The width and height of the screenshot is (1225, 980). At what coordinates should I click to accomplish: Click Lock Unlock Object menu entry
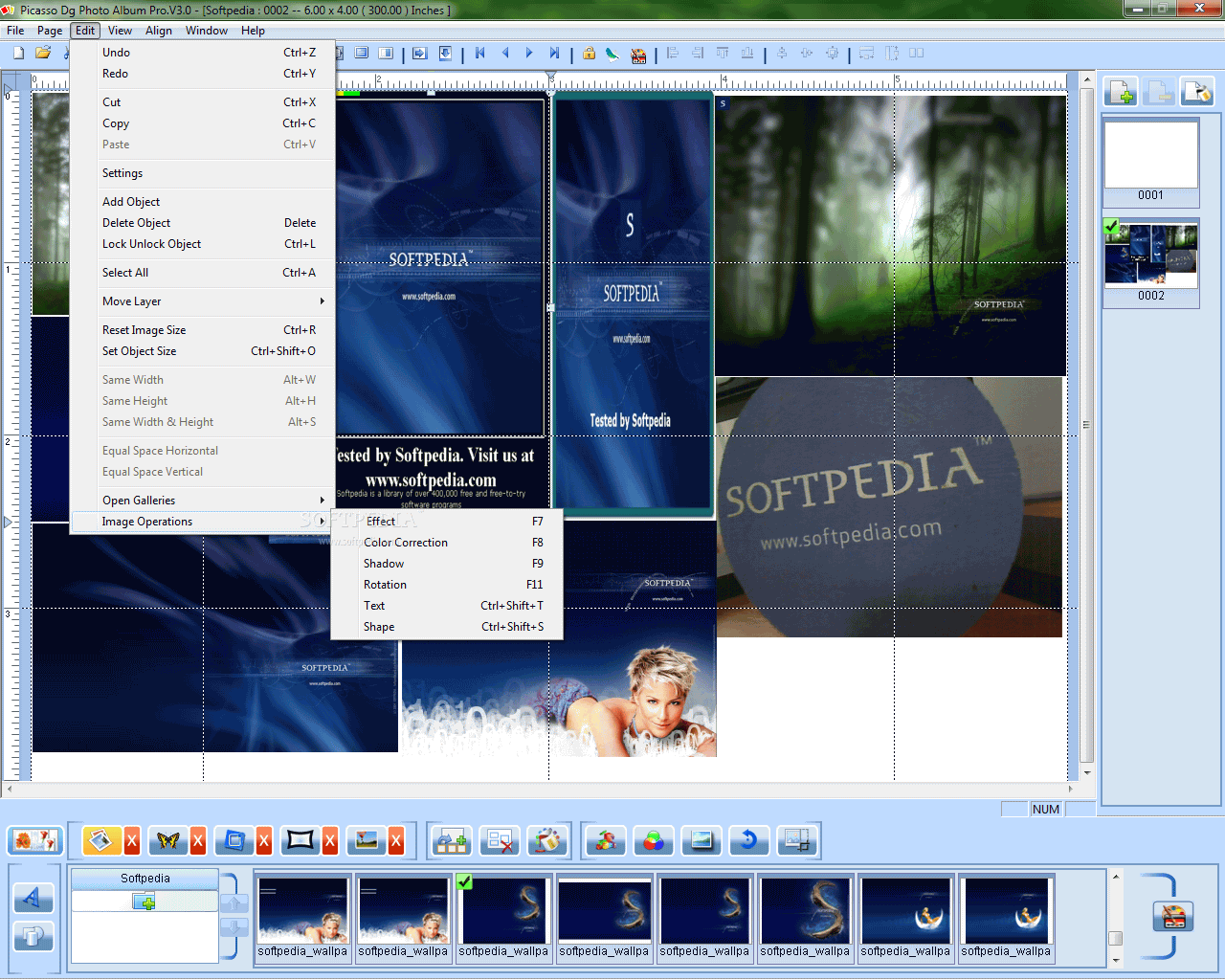coord(203,244)
